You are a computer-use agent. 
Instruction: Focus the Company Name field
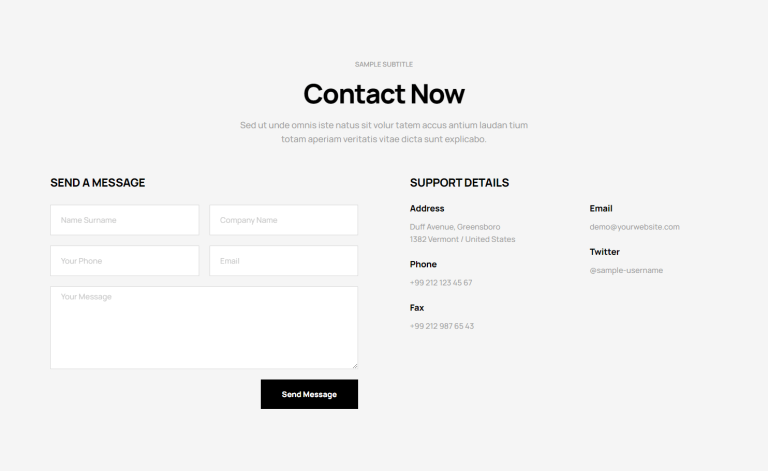tap(283, 220)
